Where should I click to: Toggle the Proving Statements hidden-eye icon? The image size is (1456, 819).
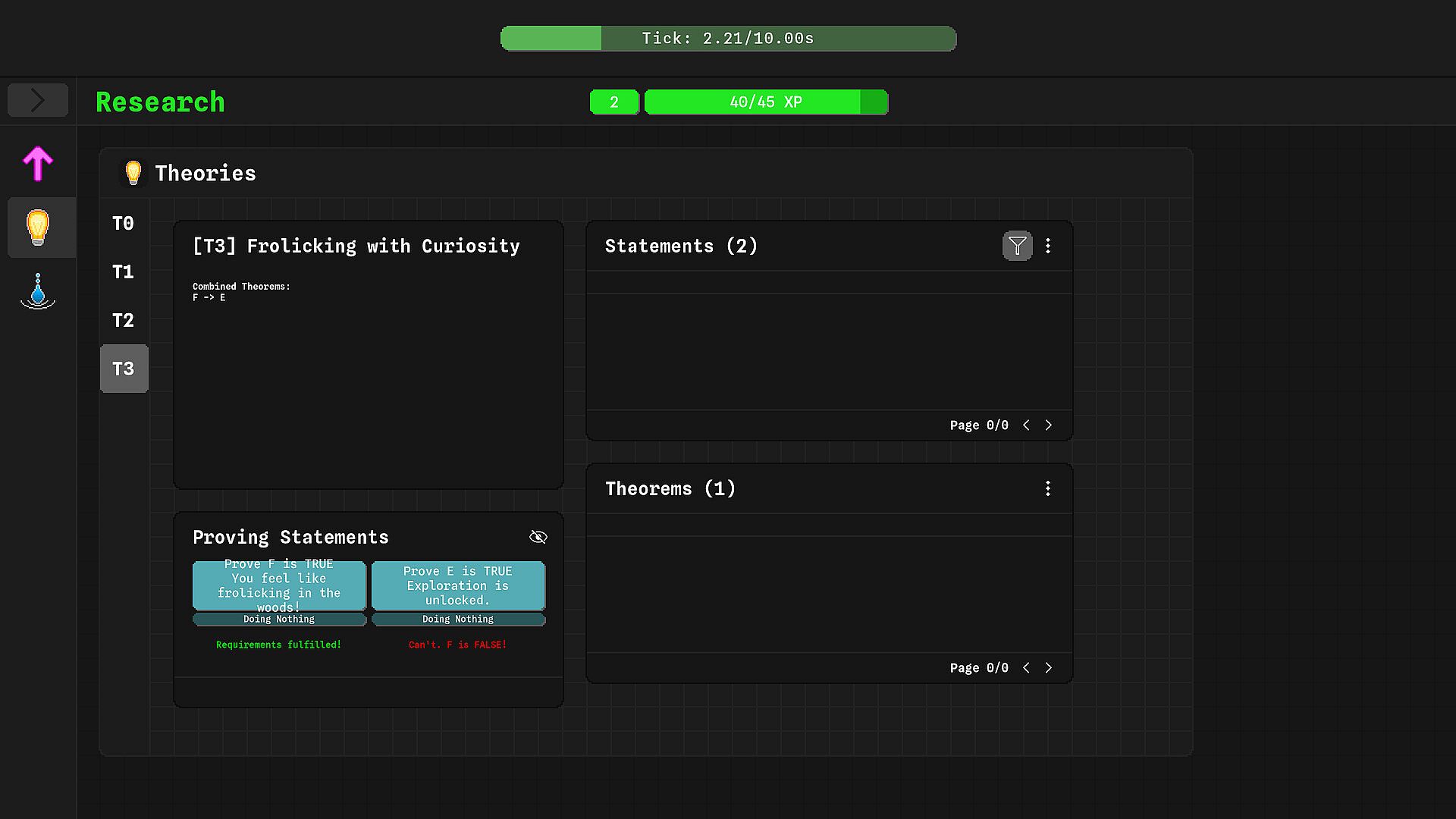pyautogui.click(x=538, y=537)
